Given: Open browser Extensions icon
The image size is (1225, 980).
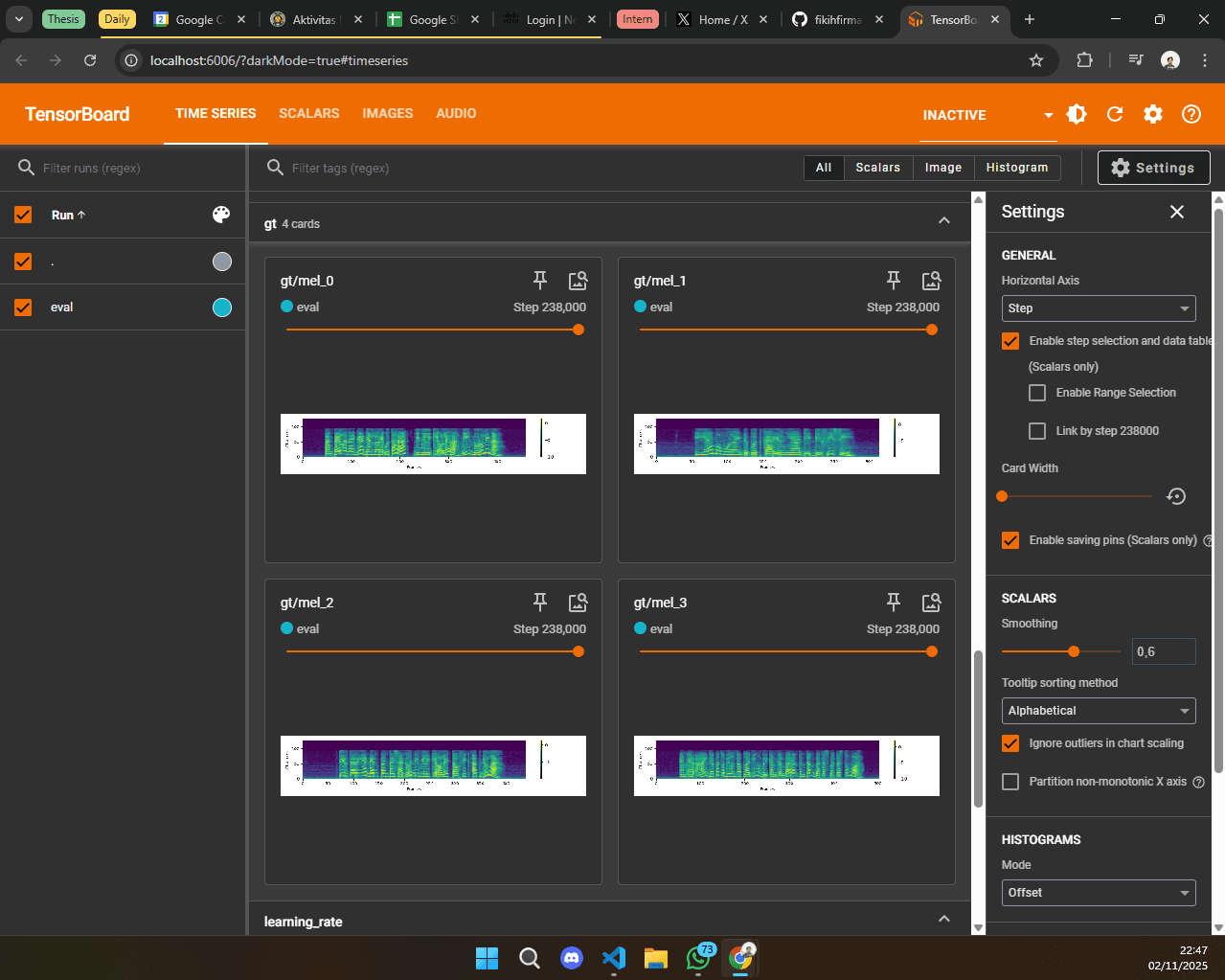Looking at the screenshot, I should [x=1084, y=60].
